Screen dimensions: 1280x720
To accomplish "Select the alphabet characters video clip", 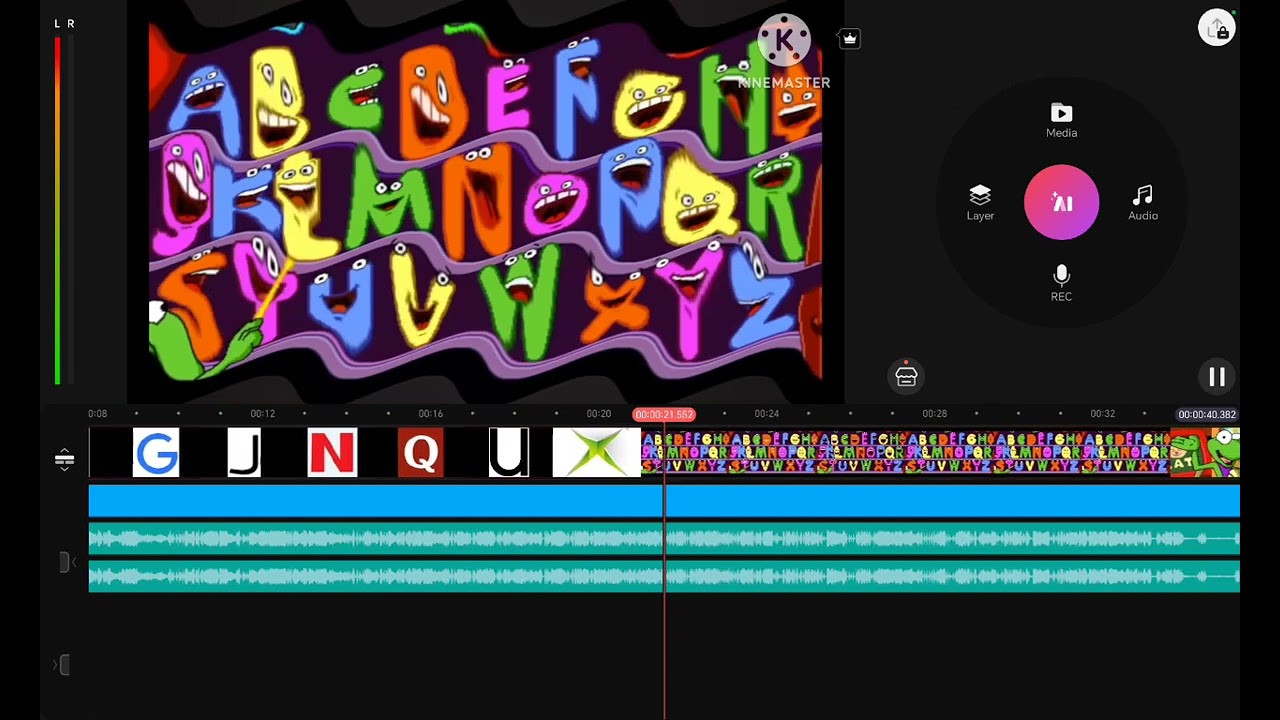I will (x=905, y=452).
